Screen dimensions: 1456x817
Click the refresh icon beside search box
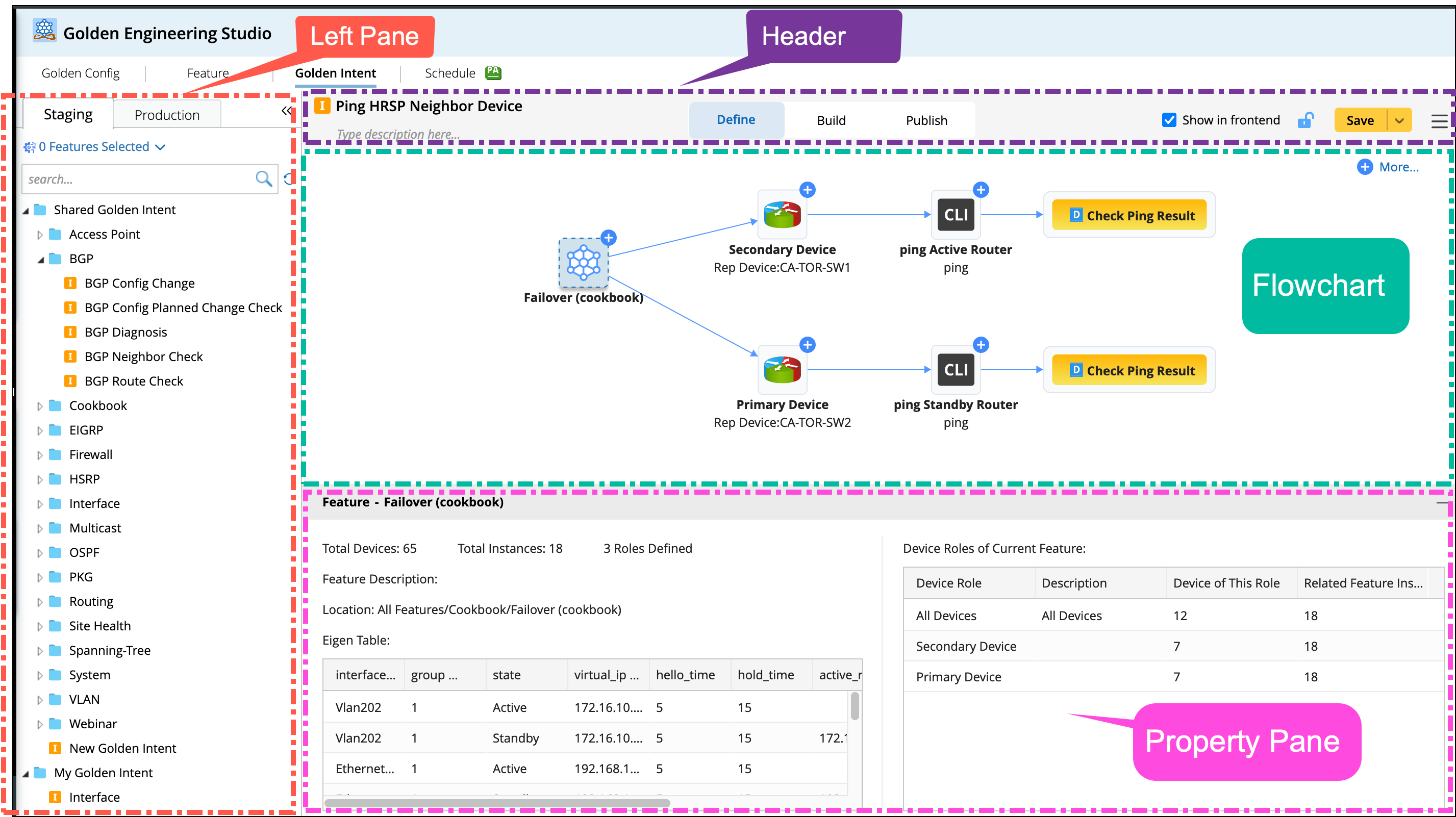click(288, 179)
